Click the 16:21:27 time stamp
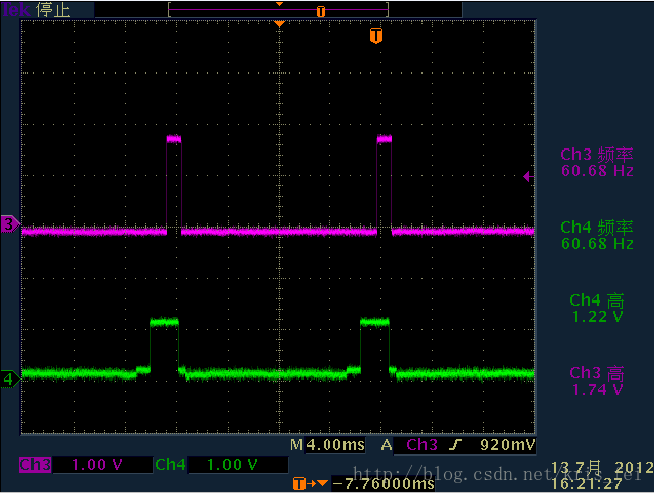Viewport: 654px width, 494px height. point(587,484)
